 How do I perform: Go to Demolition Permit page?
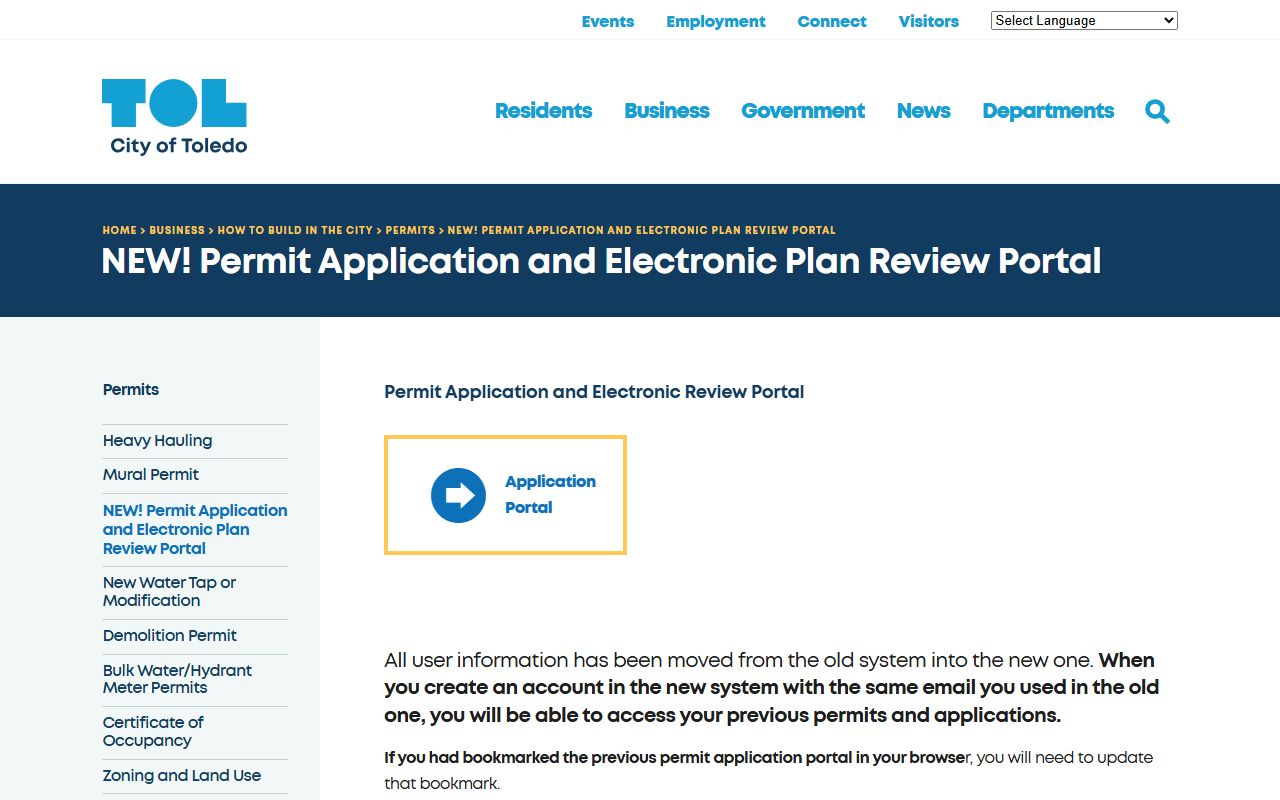(x=169, y=636)
